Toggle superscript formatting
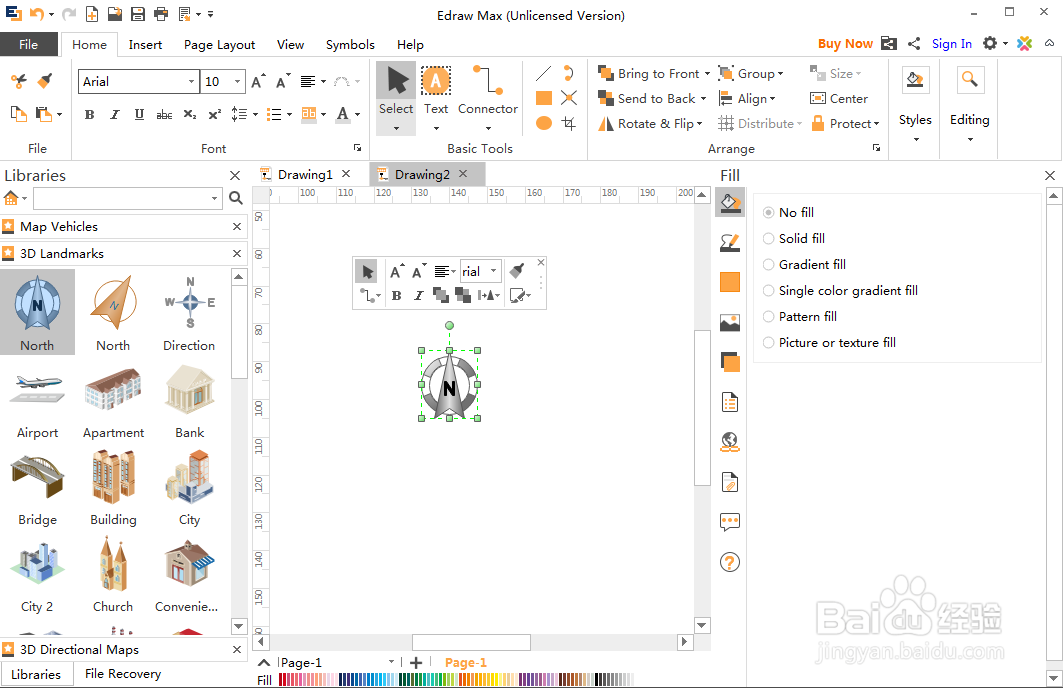The width and height of the screenshot is (1063, 688). click(214, 115)
